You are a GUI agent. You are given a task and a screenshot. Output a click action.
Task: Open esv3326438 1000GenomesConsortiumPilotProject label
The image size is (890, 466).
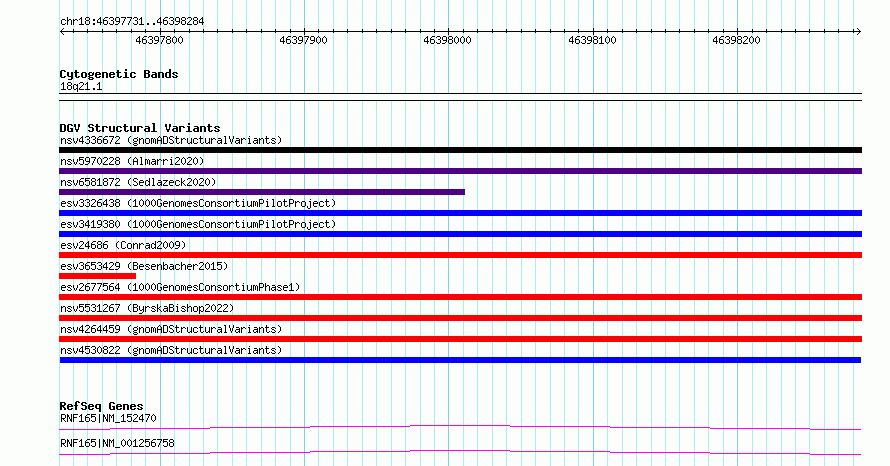pyautogui.click(x=198, y=203)
